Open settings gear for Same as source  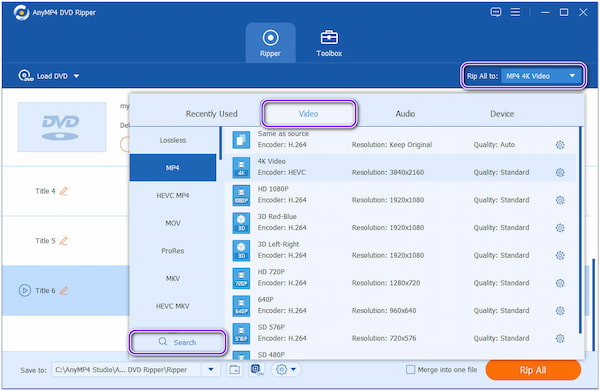[x=560, y=145]
